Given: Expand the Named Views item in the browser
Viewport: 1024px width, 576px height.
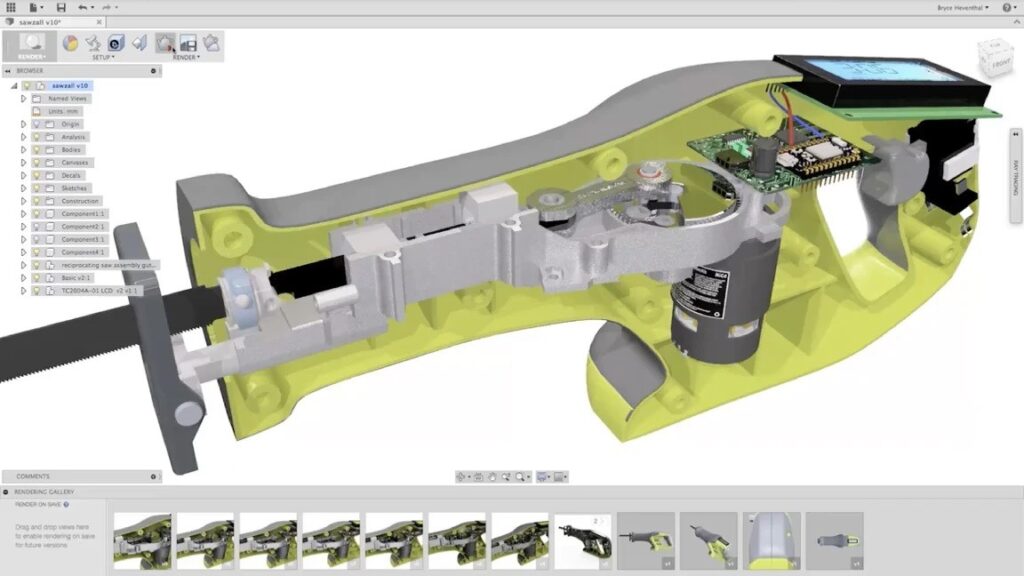Looking at the screenshot, I should click(22, 97).
